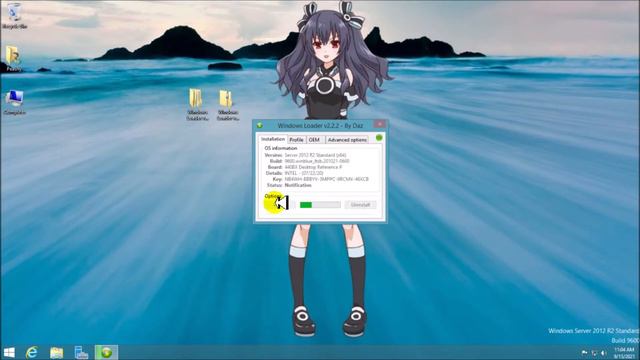The image size is (640, 360).
Task: Click the 'OS information' group label
Action: [281, 148]
